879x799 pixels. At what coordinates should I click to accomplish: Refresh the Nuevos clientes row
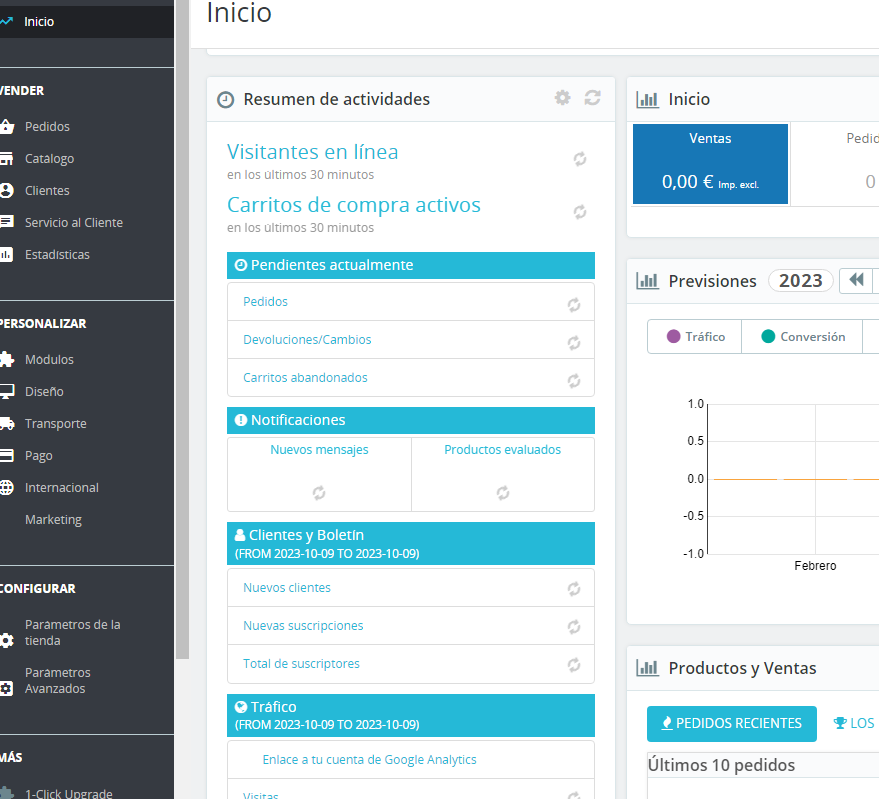click(x=573, y=589)
